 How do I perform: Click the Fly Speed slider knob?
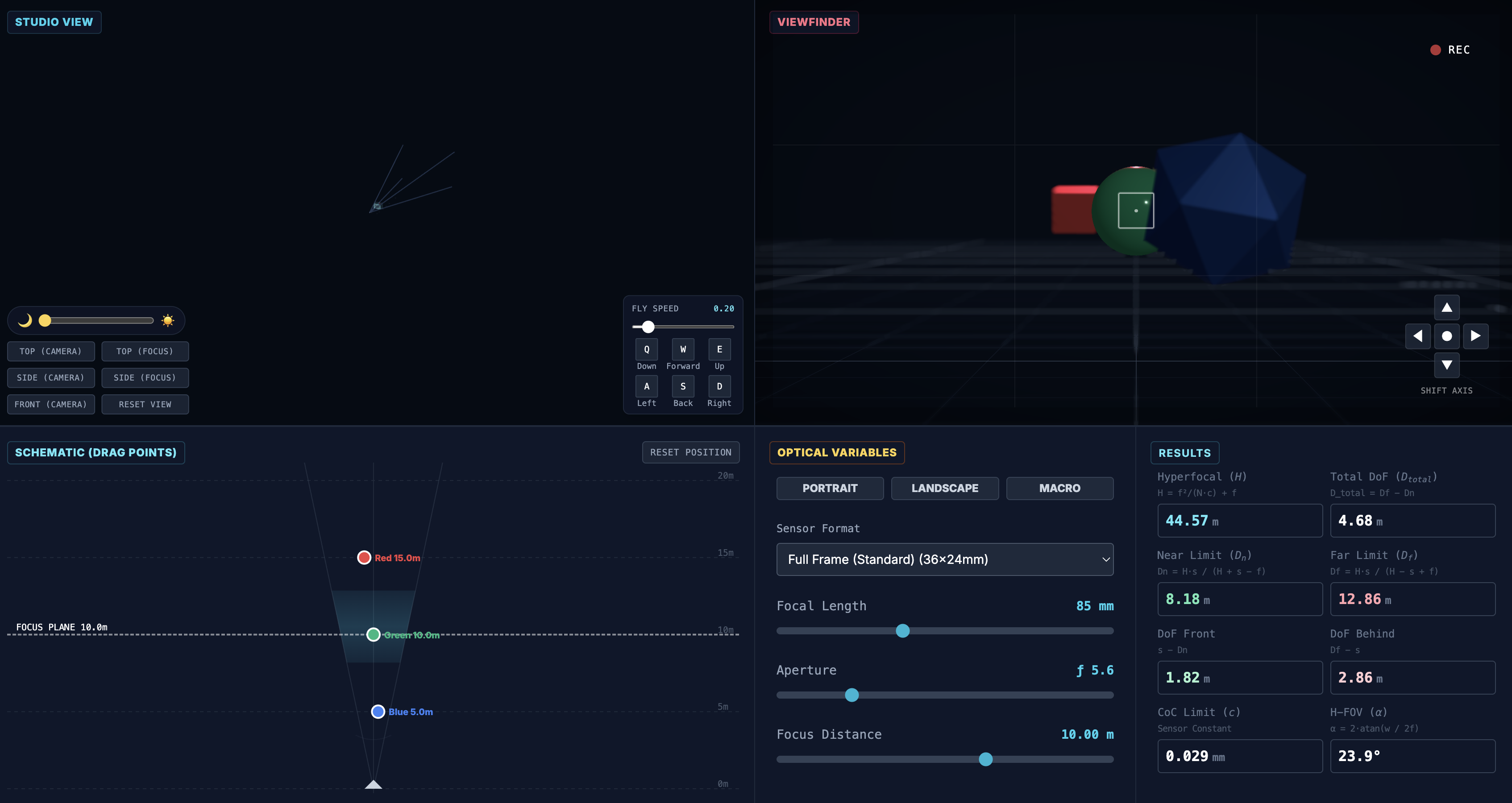[648, 327]
